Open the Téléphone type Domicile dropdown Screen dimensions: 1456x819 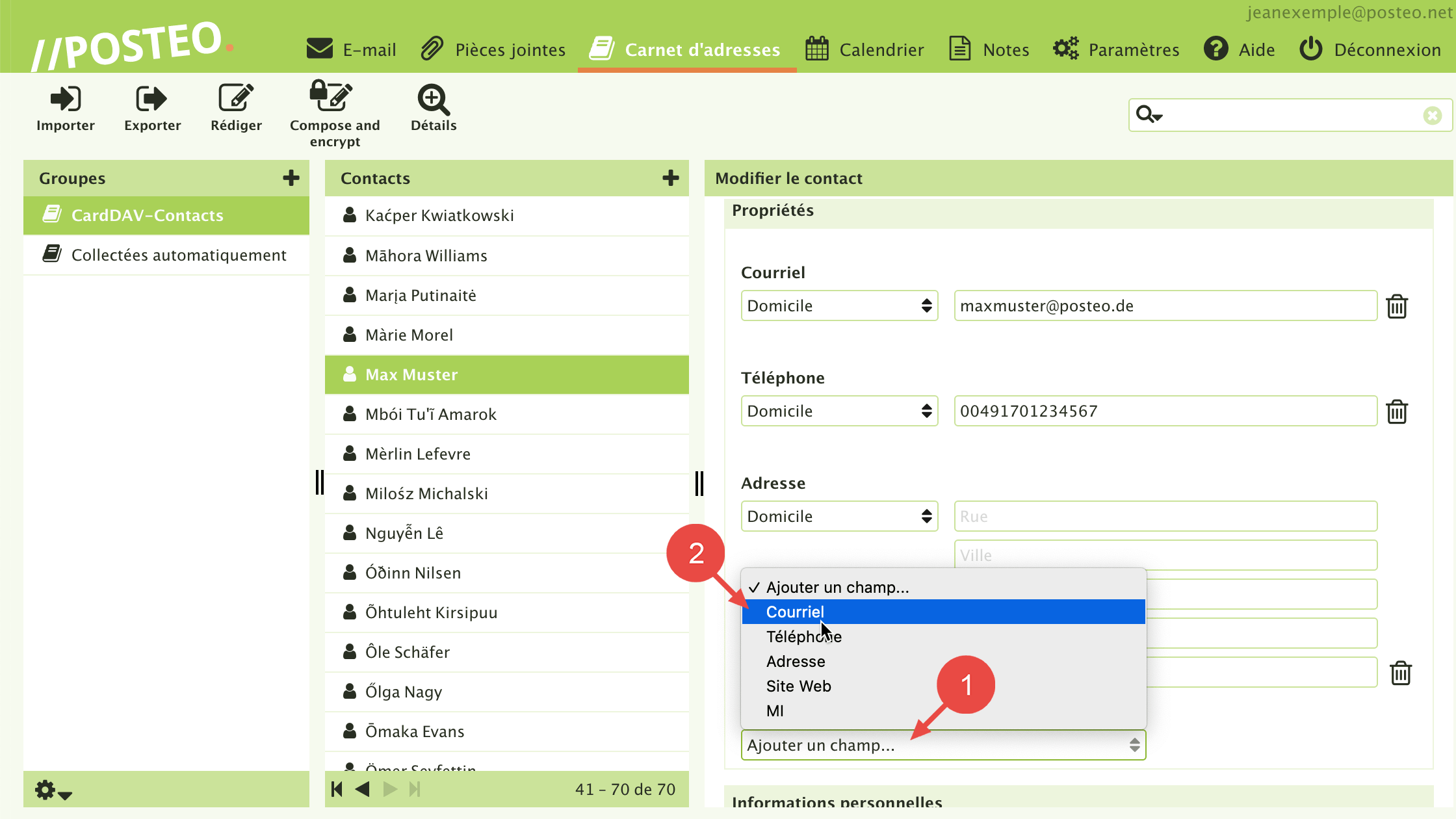click(838, 411)
